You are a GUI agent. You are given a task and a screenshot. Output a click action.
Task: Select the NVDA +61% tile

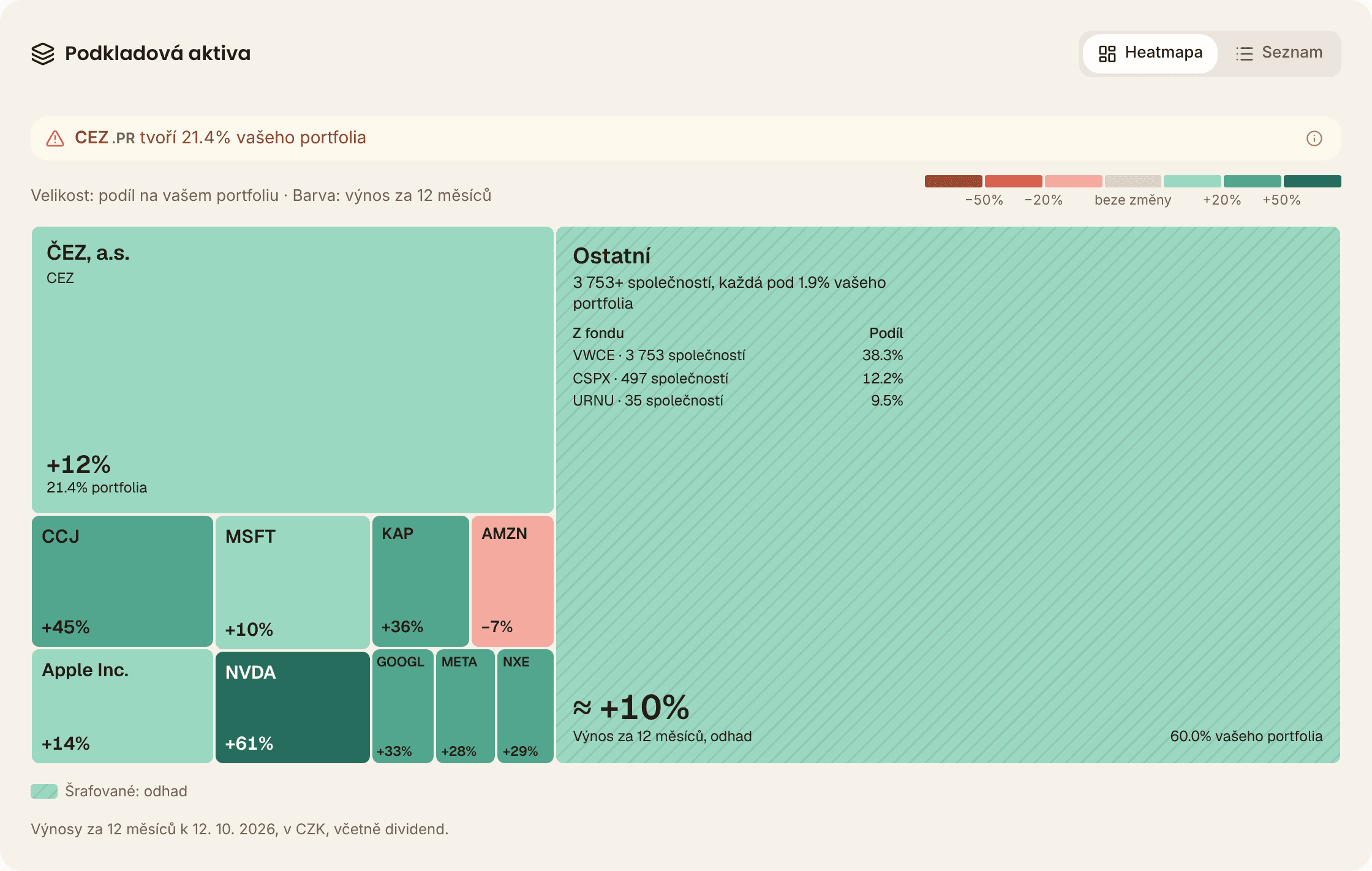[x=293, y=707]
